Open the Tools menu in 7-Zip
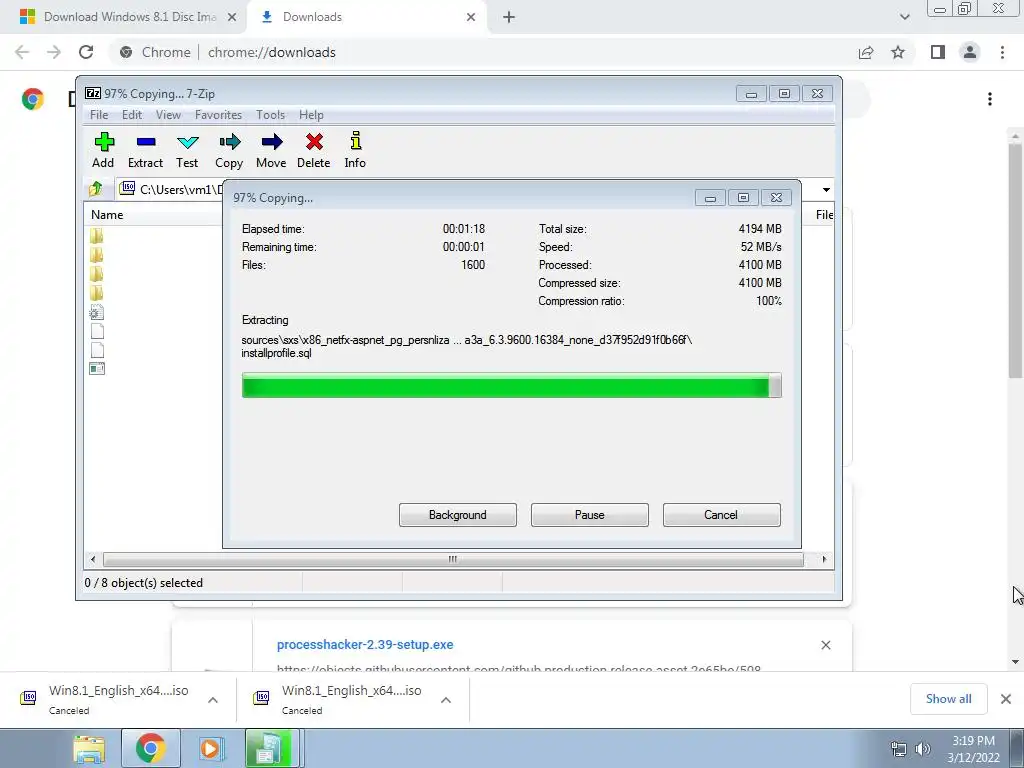 [x=270, y=115]
